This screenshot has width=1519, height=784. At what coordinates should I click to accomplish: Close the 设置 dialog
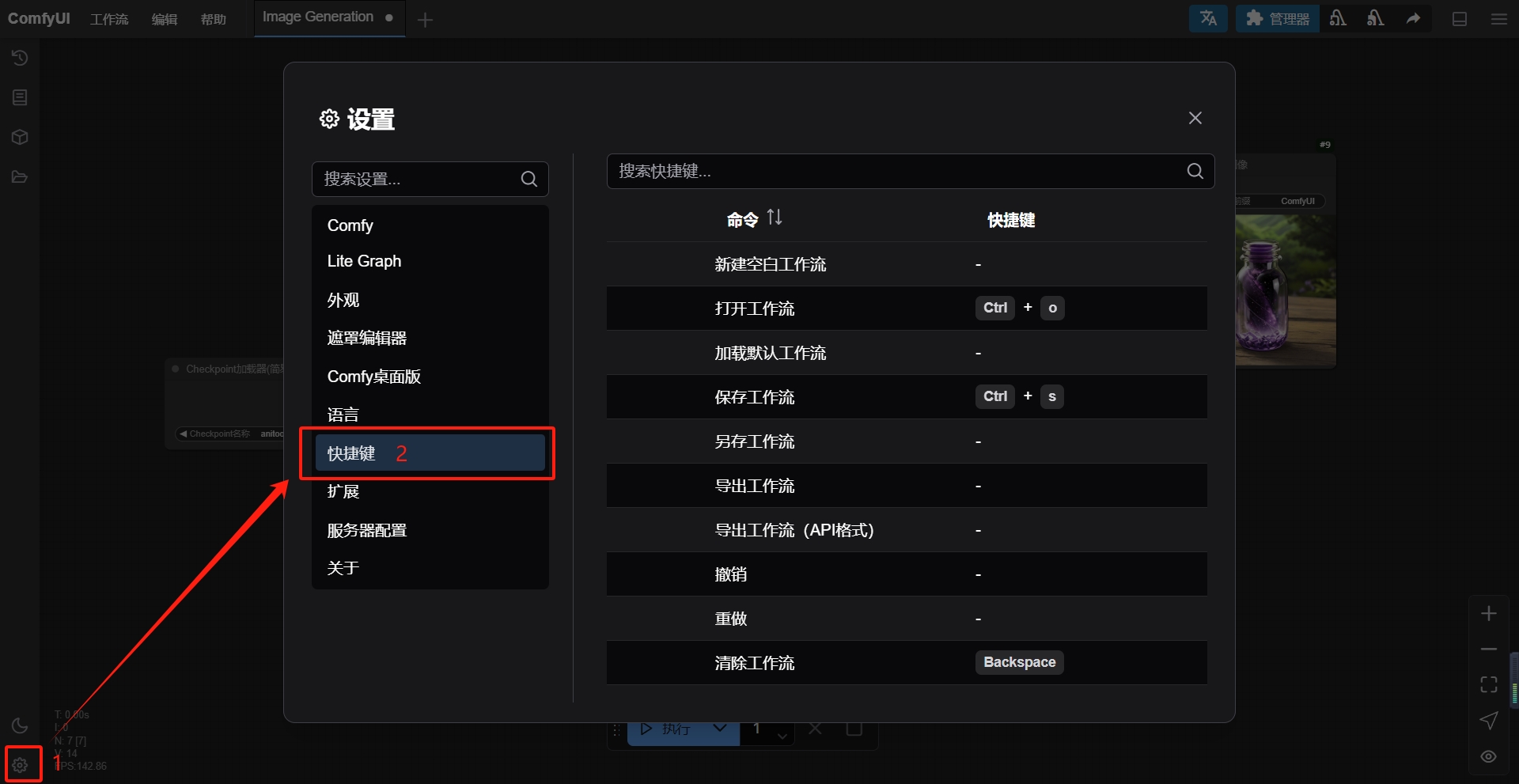click(1195, 118)
